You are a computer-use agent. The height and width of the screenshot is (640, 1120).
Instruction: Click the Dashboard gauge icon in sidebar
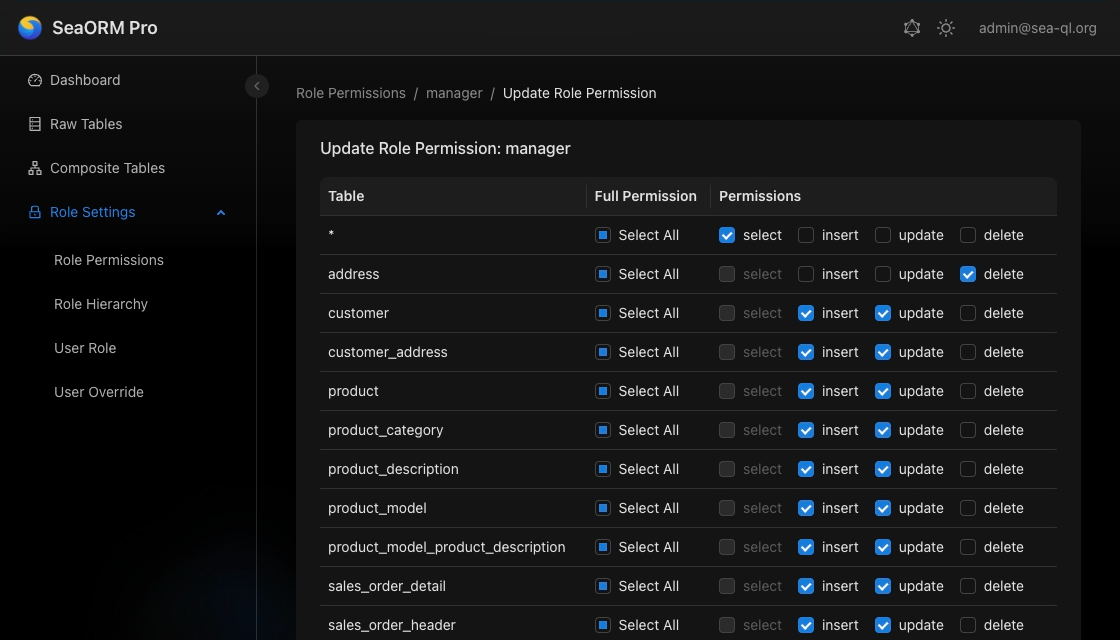coord(35,80)
